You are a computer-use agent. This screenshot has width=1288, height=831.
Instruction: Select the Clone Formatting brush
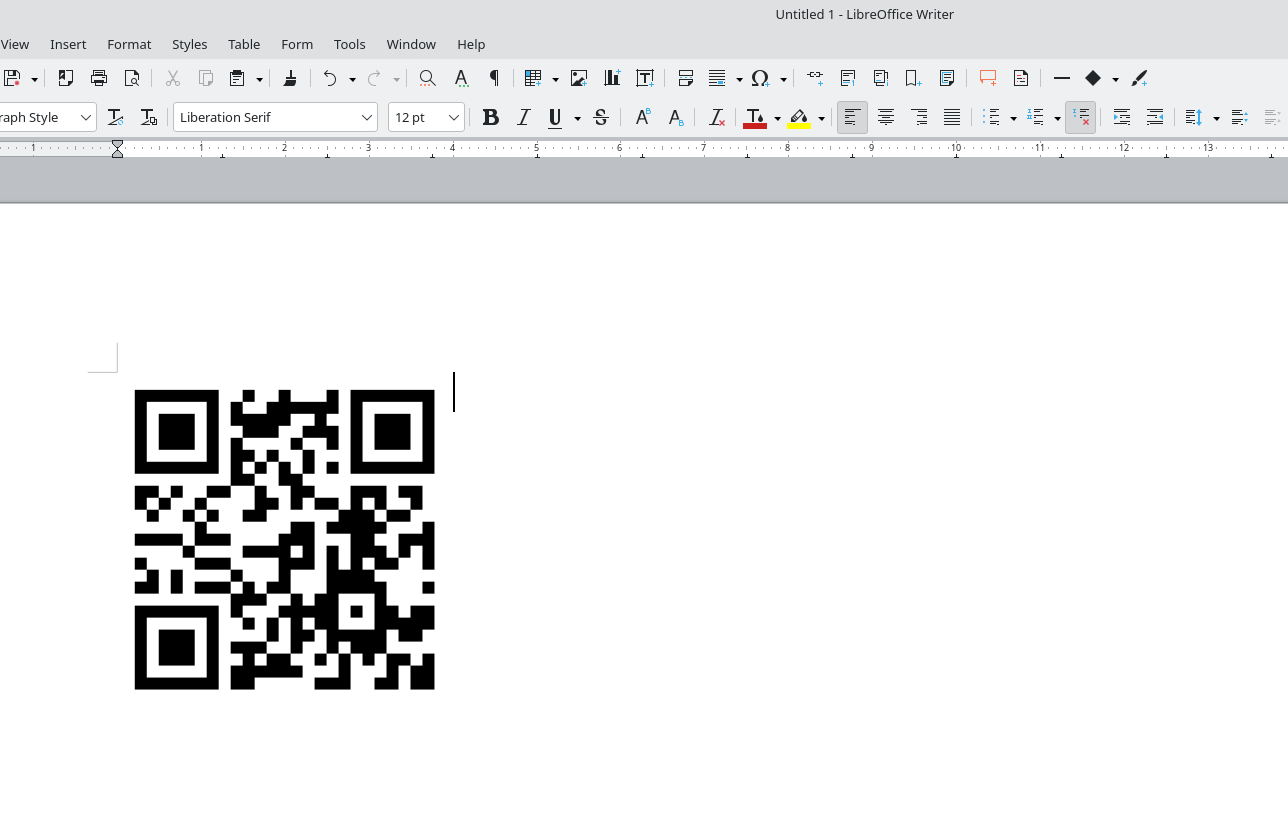[290, 78]
